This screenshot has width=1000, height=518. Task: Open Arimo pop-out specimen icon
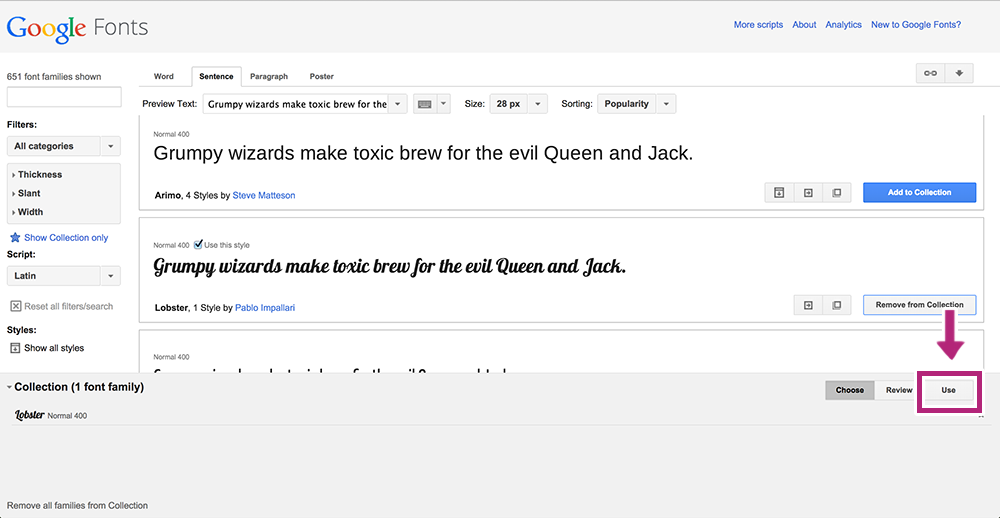point(837,193)
